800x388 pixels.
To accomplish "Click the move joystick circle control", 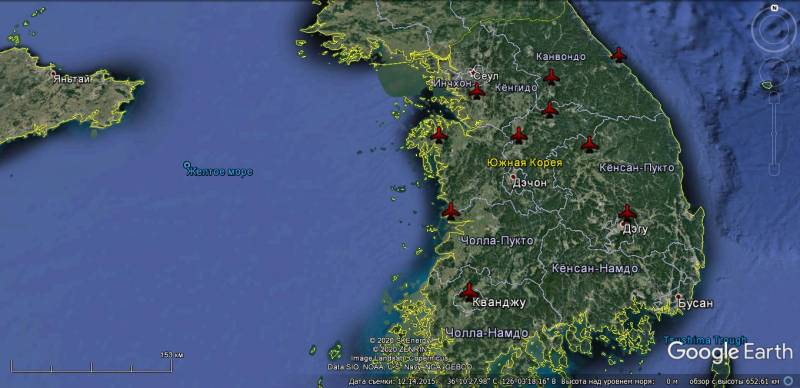I will coord(774,71).
